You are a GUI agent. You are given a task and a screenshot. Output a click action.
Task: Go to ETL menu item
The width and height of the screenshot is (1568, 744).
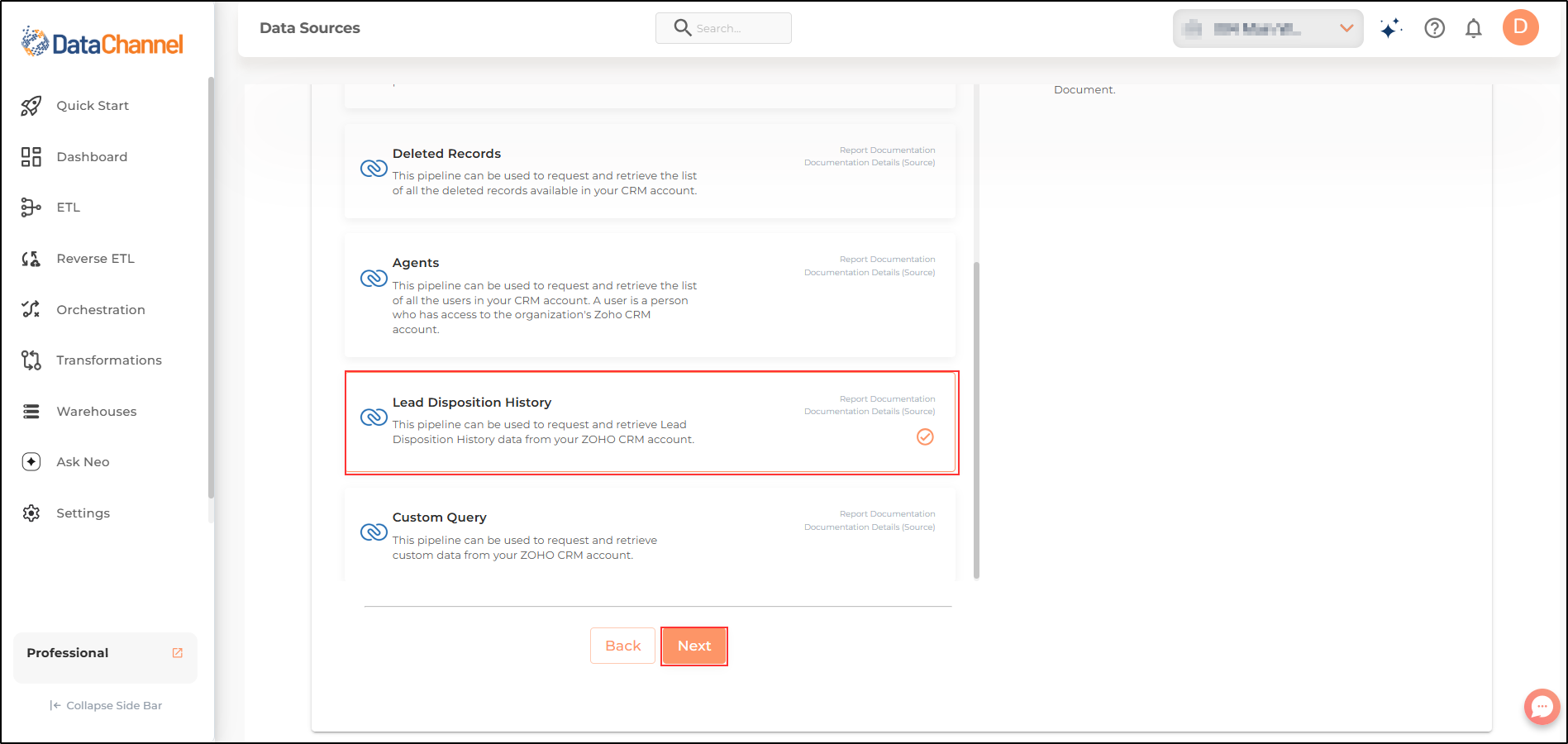[x=69, y=207]
